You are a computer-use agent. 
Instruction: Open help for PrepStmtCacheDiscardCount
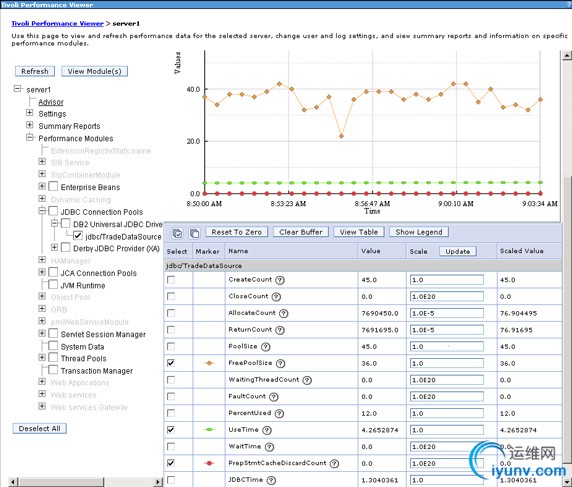tap(334, 464)
